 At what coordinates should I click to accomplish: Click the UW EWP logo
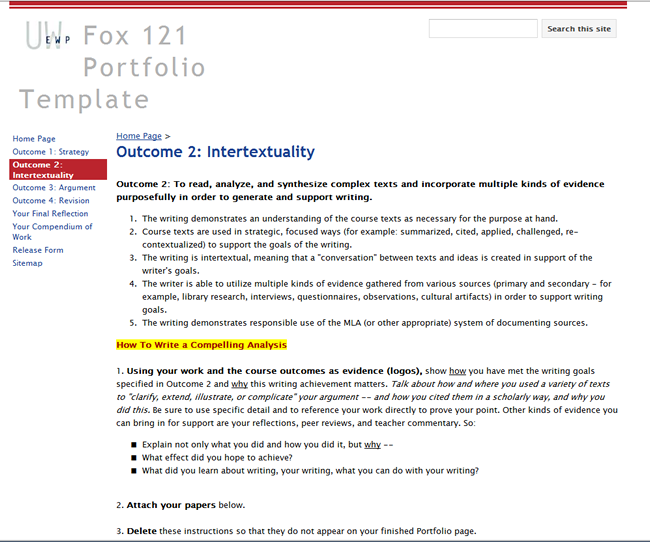coord(47,36)
